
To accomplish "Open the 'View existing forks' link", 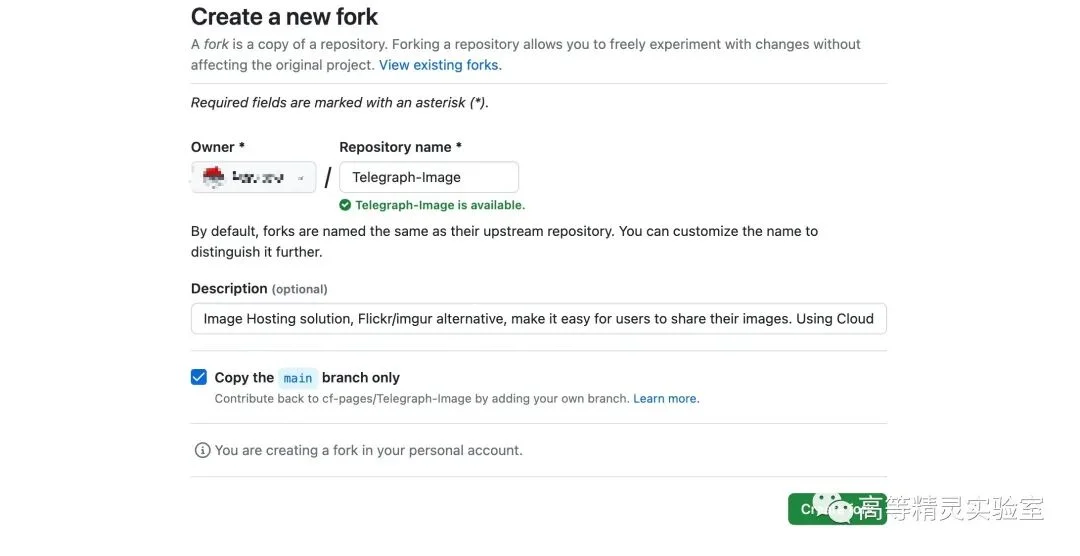I will pos(440,65).
